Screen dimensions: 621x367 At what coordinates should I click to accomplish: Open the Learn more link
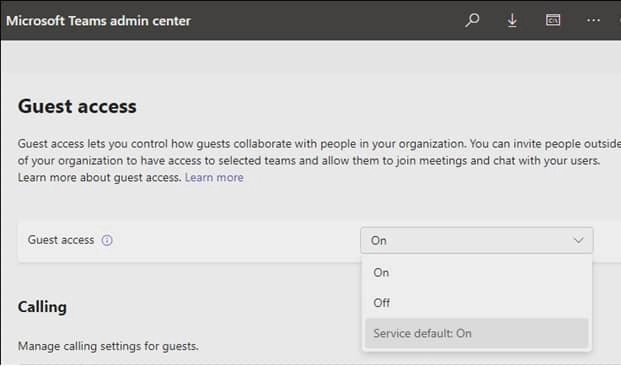214,178
